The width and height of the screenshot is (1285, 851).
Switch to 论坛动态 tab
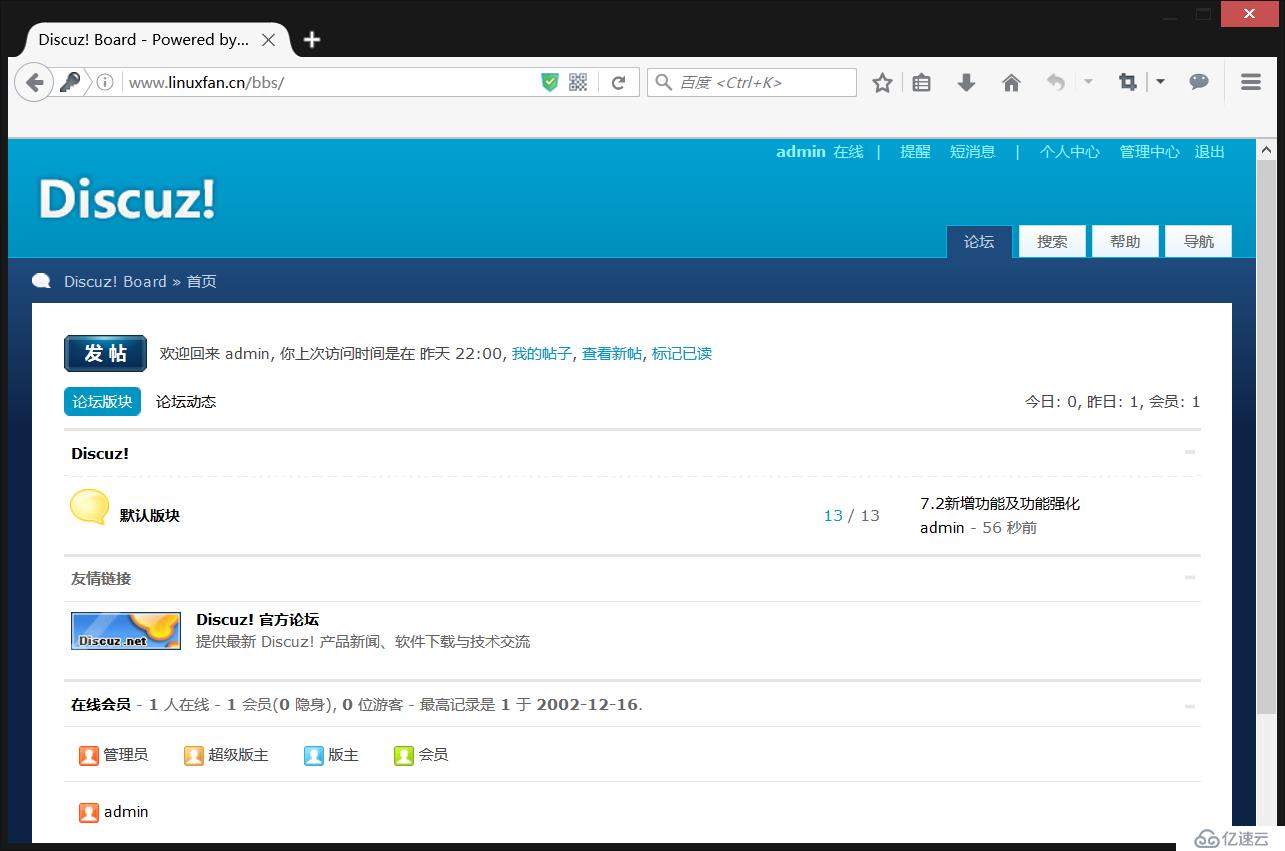[186, 401]
